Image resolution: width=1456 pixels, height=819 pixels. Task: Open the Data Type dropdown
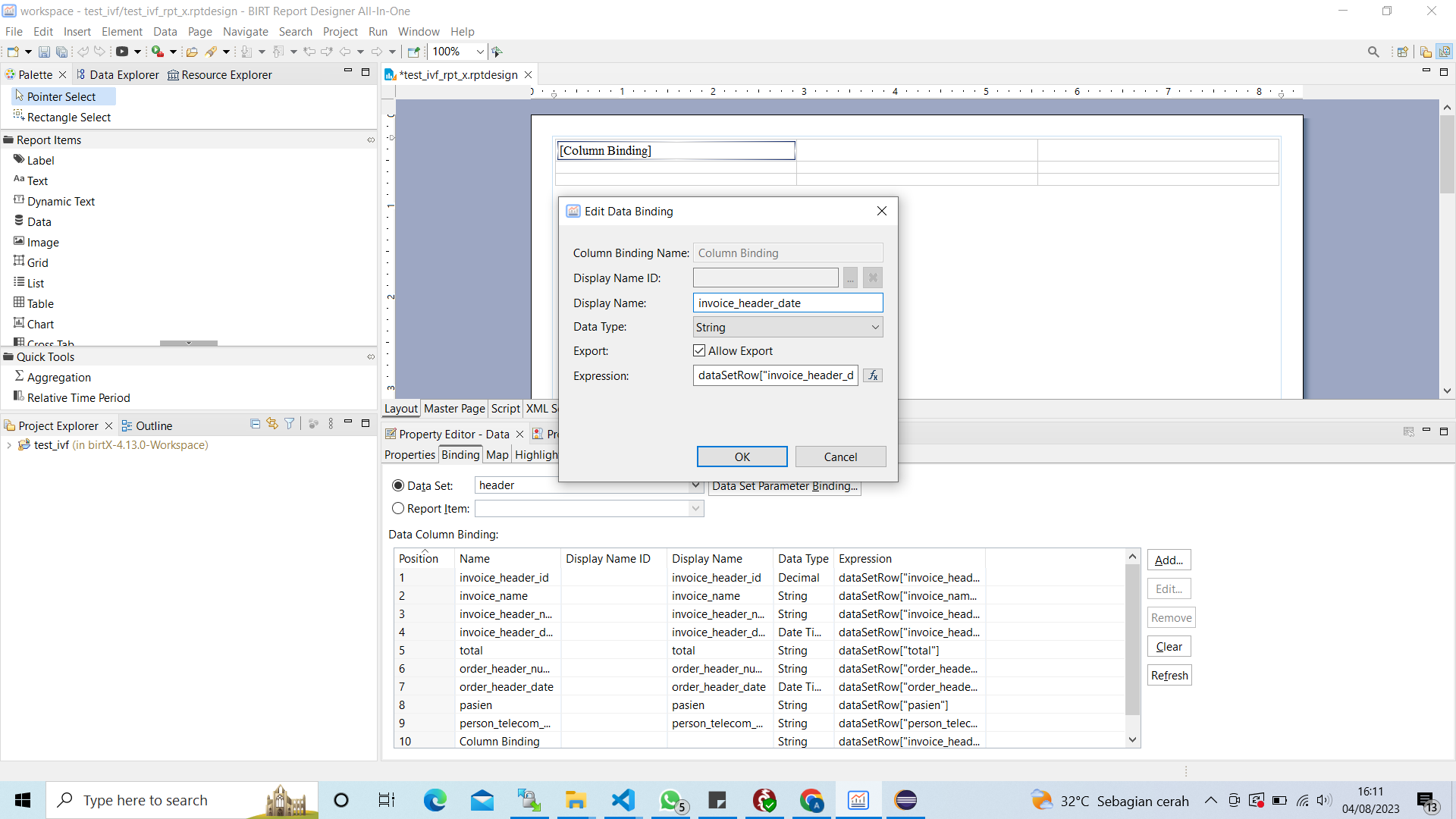click(x=788, y=327)
